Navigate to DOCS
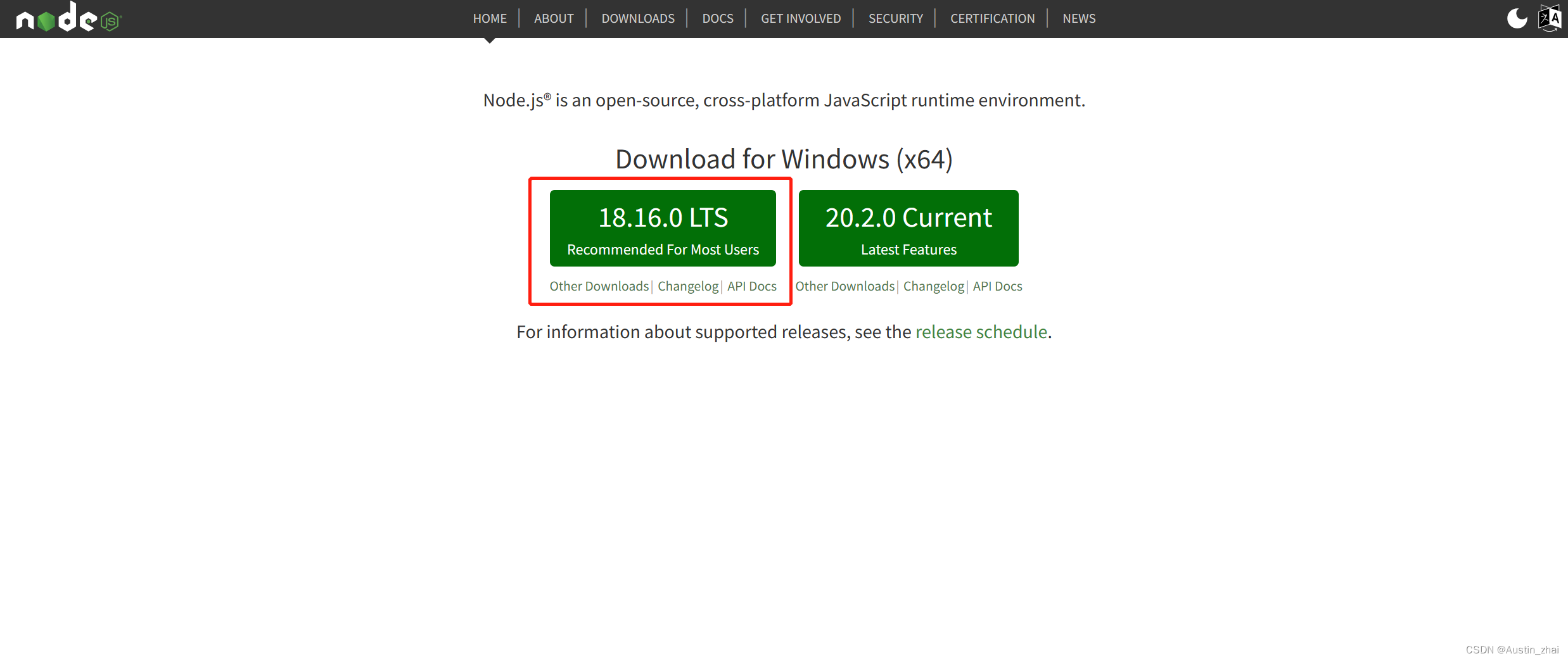This screenshot has height=661, width=1568. [x=718, y=18]
